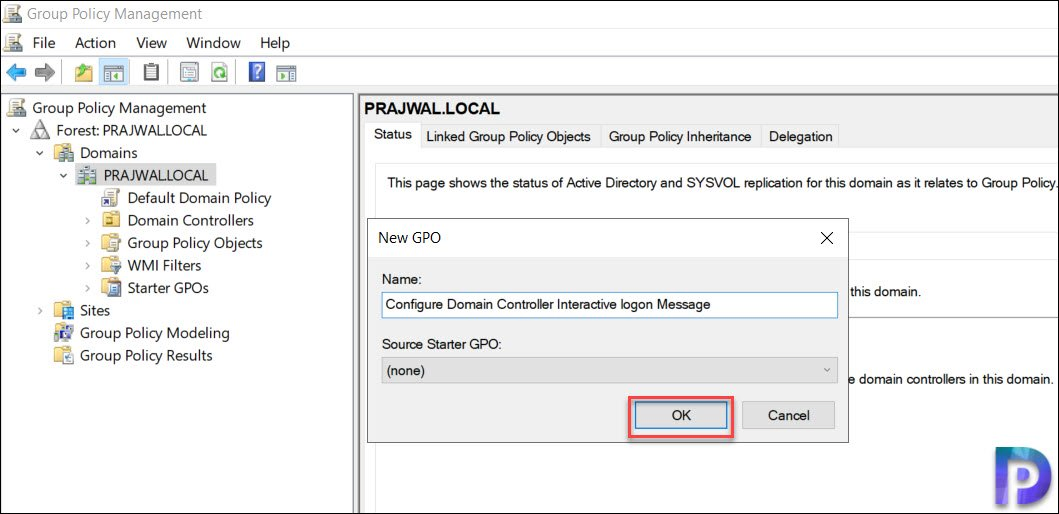Click the Forest PRAJWAL.LOCAL triangle icon

pos(41,130)
